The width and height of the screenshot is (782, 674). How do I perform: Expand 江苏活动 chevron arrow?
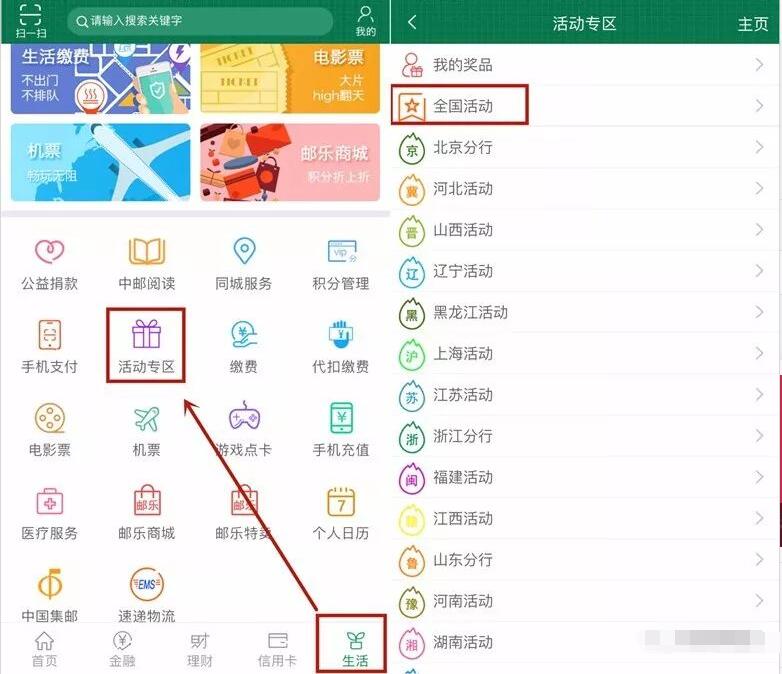[759, 395]
